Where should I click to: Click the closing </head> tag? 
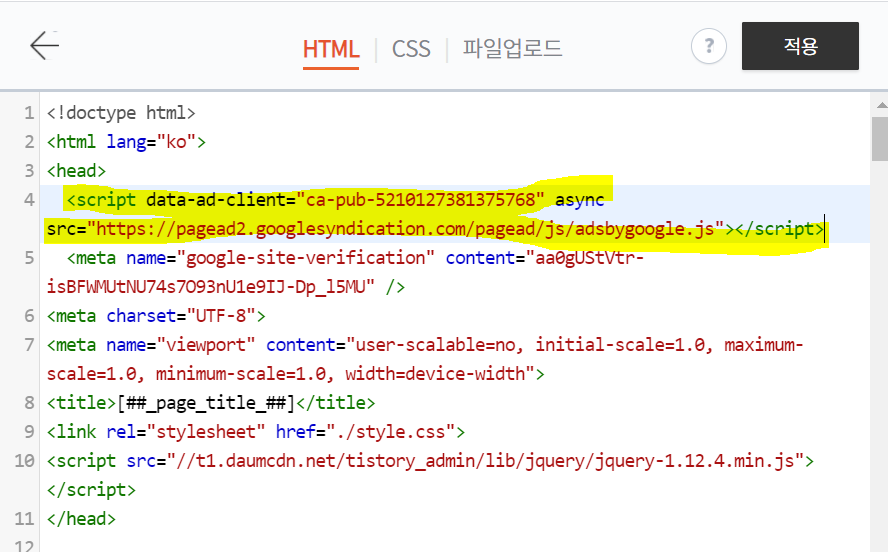tap(82, 519)
